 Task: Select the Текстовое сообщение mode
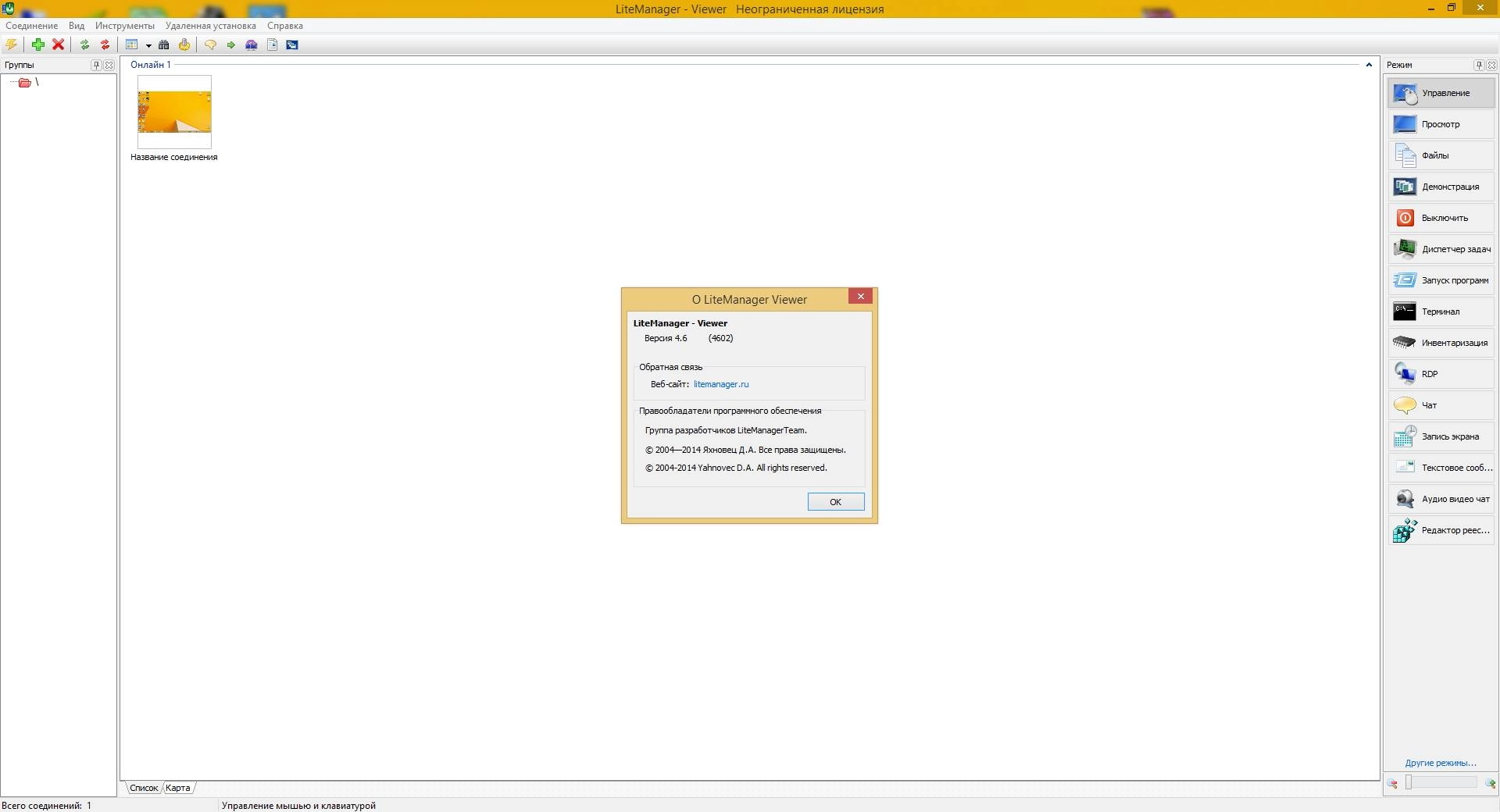point(1441,468)
